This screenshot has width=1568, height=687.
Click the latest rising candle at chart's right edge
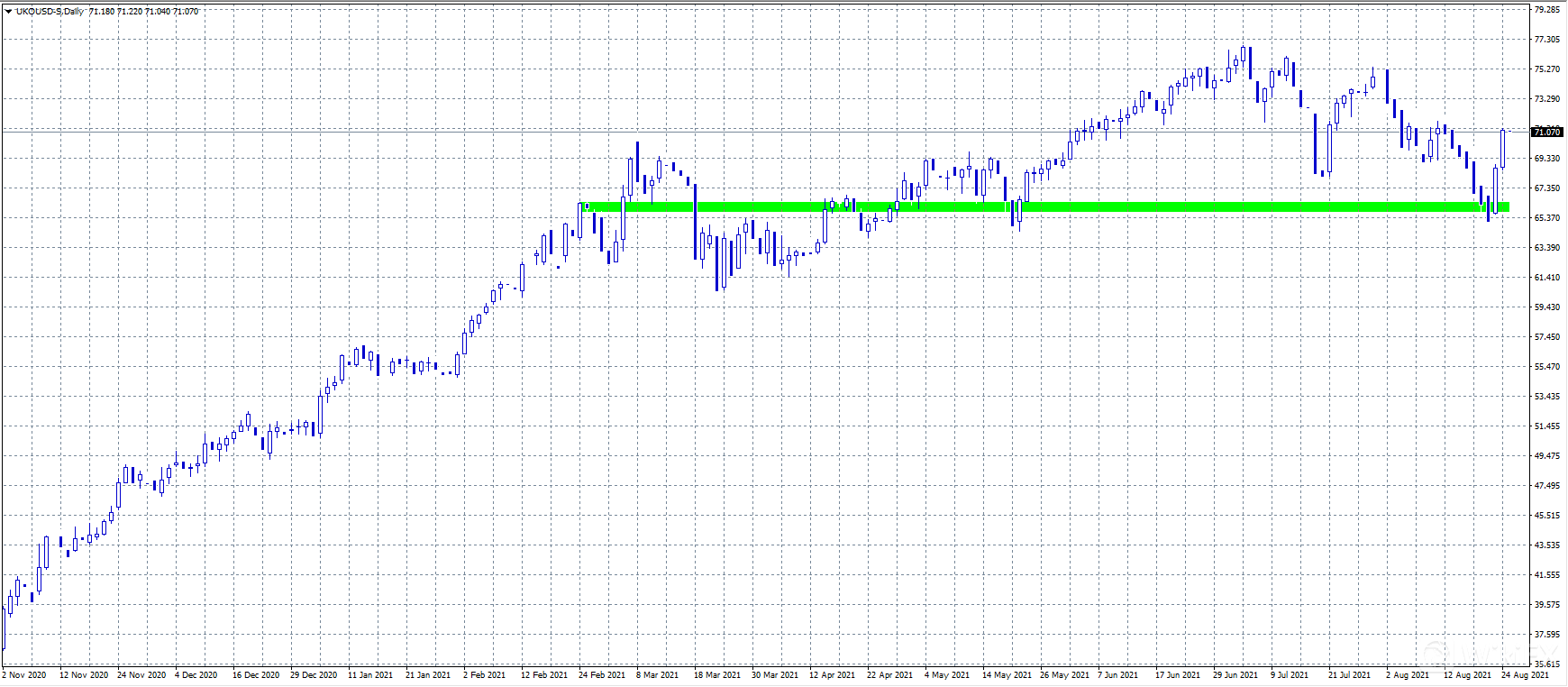[1502, 149]
